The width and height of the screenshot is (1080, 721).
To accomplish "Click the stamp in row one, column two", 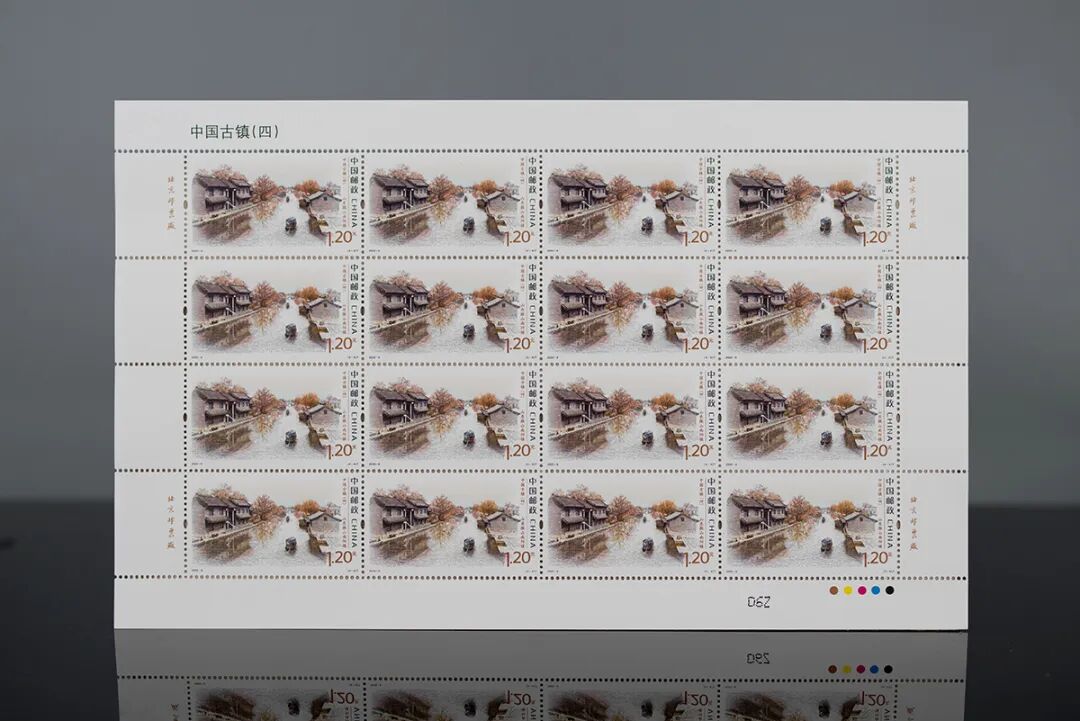I will [453, 203].
